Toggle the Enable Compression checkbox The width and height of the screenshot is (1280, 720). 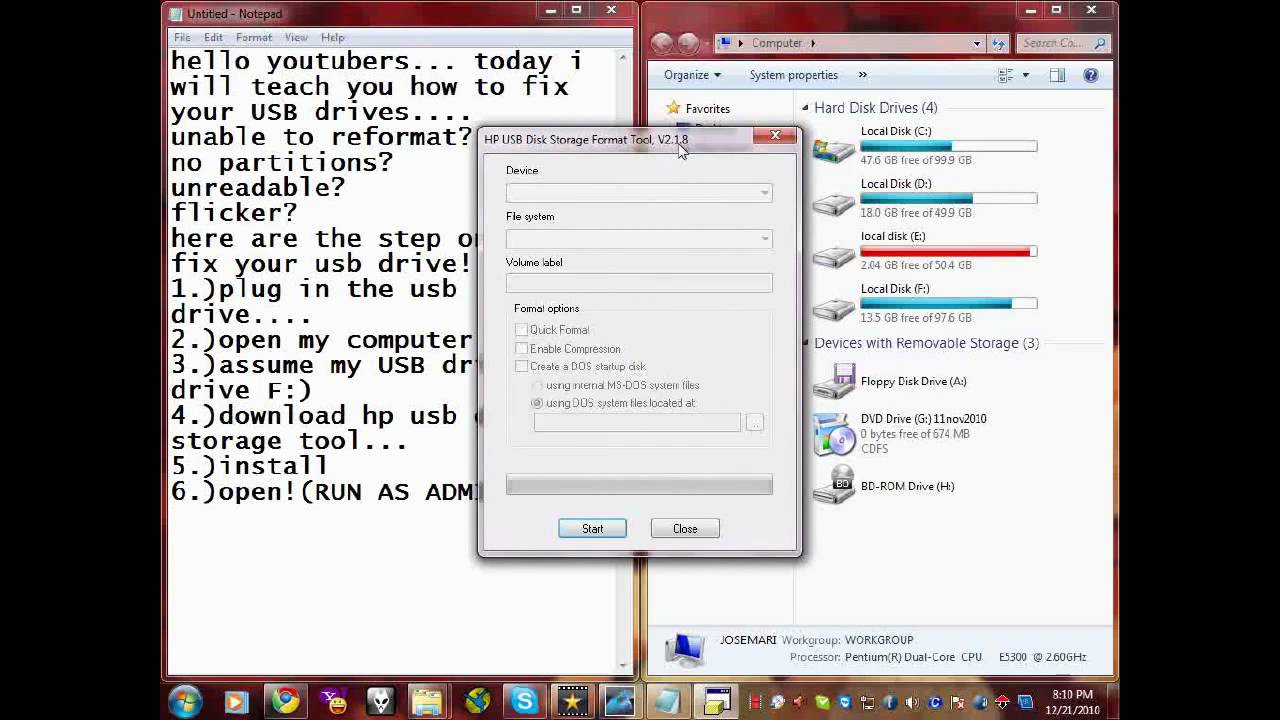[521, 348]
